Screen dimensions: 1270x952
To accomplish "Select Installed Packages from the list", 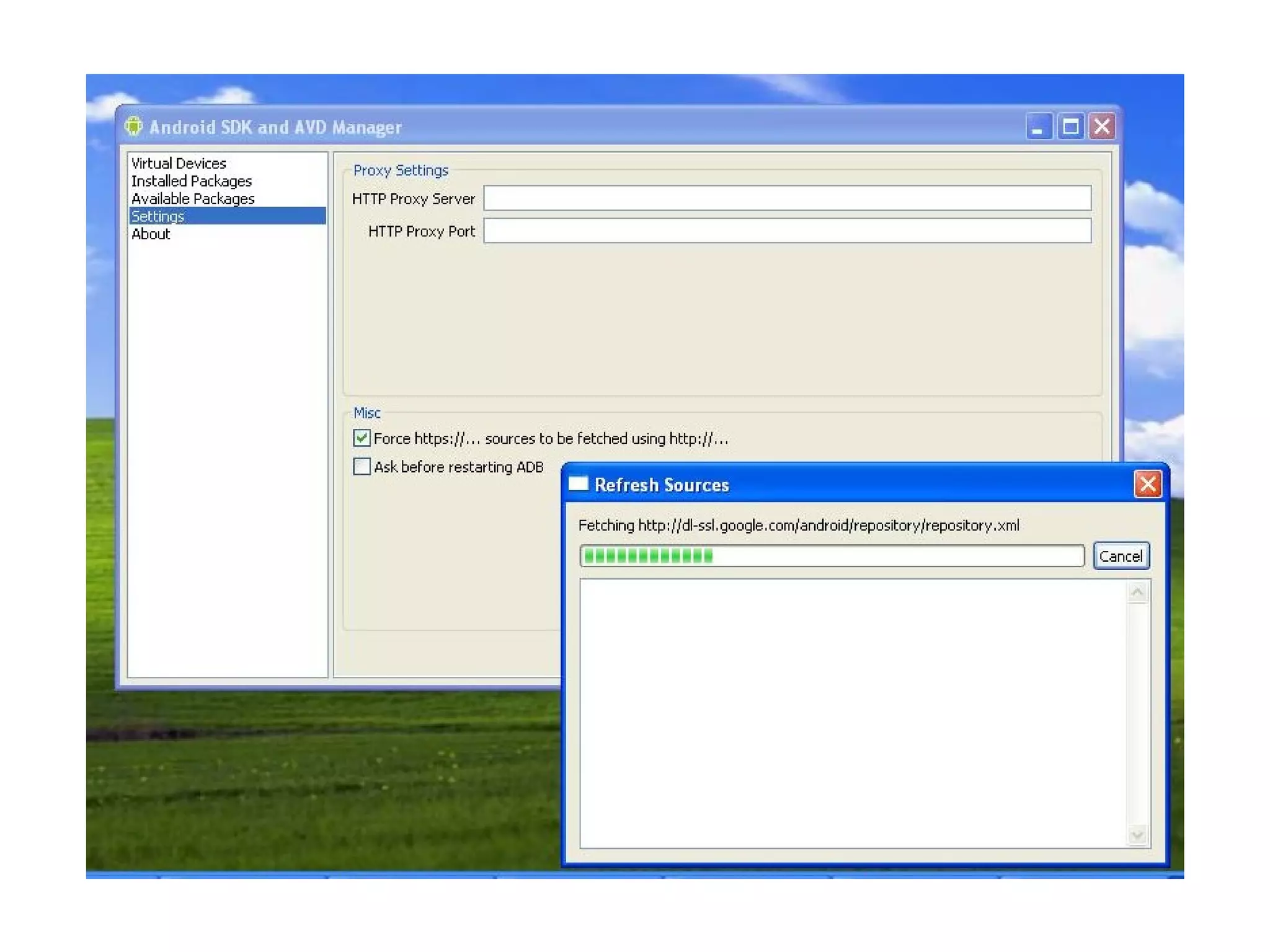I will pos(192,181).
